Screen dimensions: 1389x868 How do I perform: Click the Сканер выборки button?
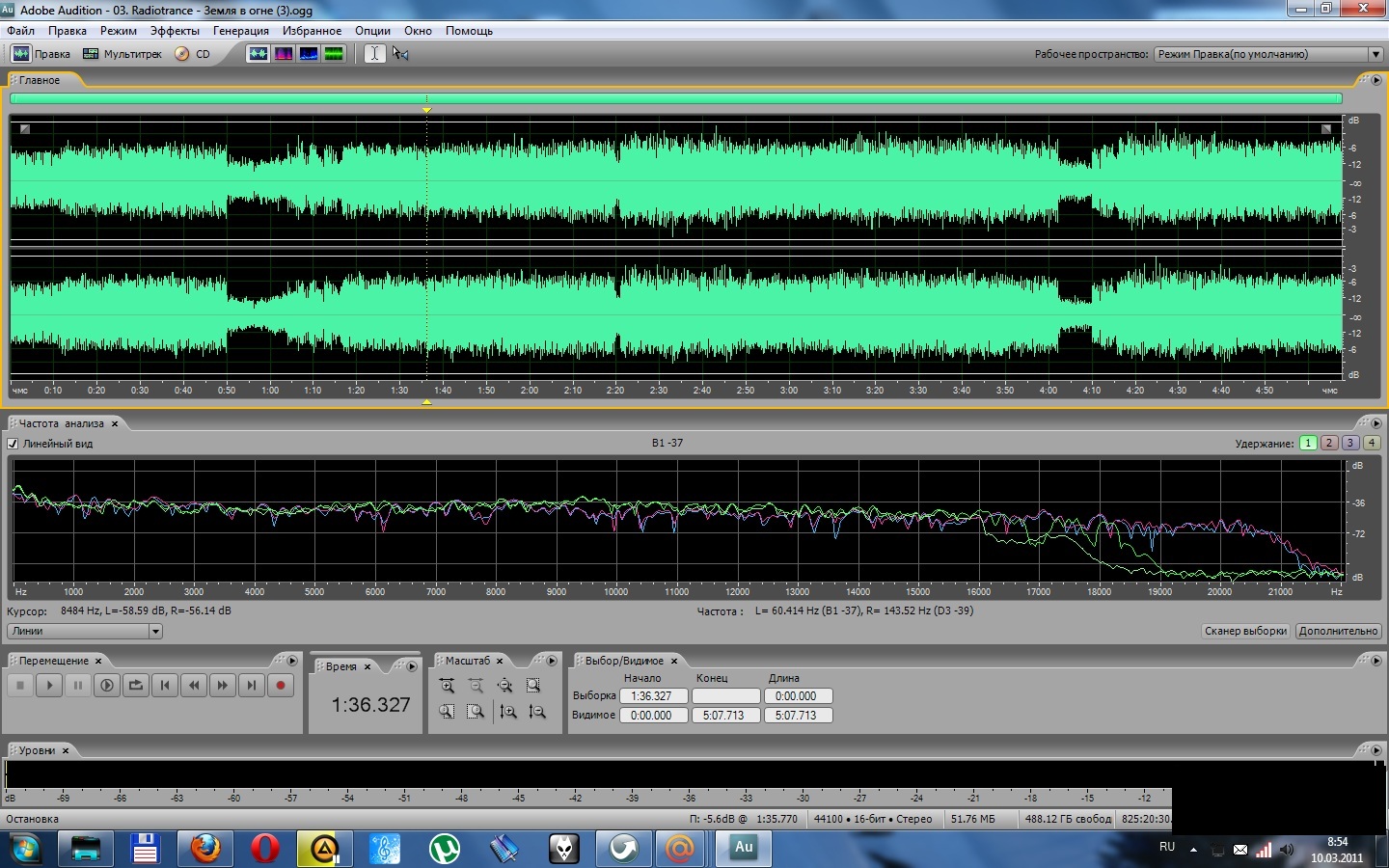pos(1245,631)
